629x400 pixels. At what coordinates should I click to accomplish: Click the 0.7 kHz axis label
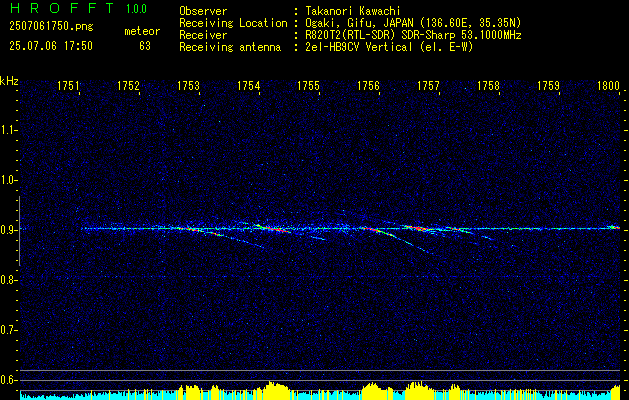click(8, 330)
